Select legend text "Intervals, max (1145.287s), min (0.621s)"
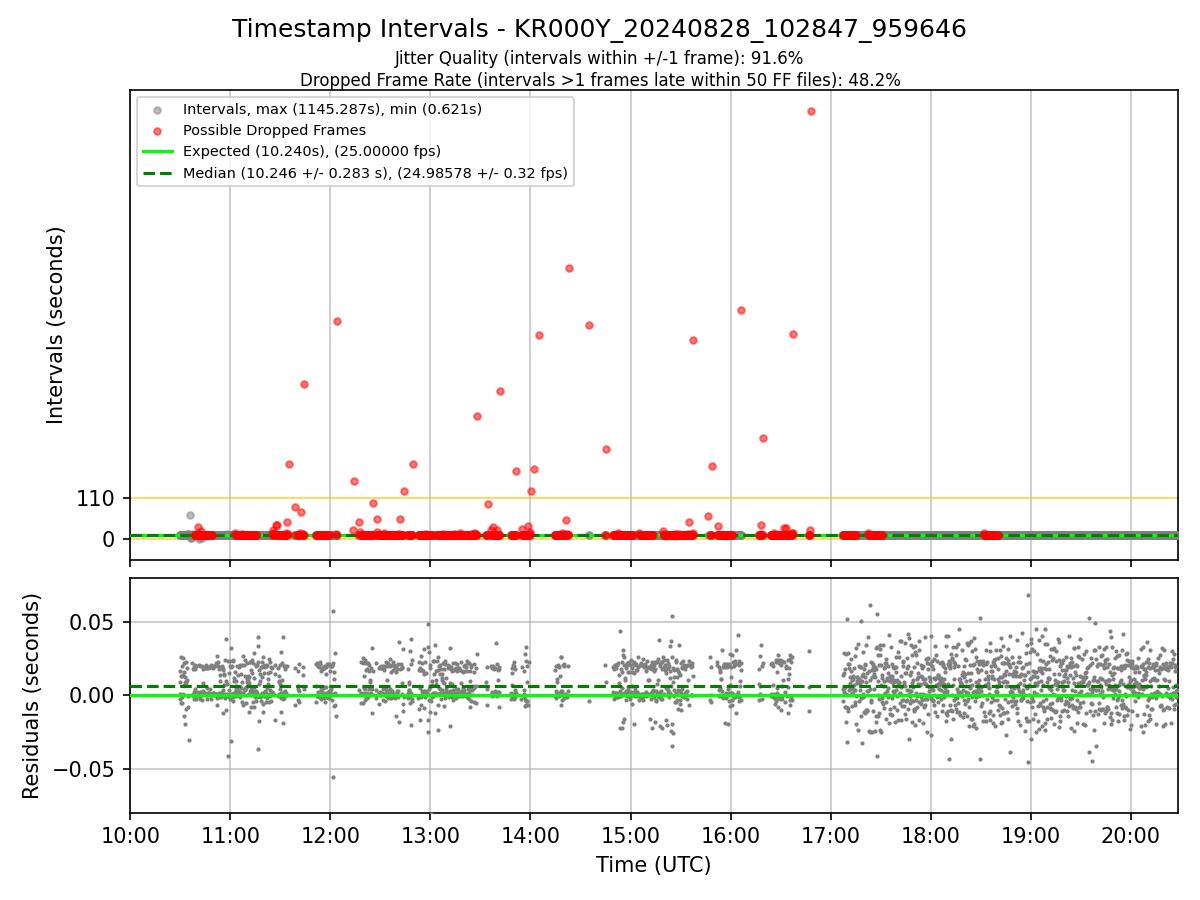The width and height of the screenshot is (1200, 900). click(x=332, y=109)
